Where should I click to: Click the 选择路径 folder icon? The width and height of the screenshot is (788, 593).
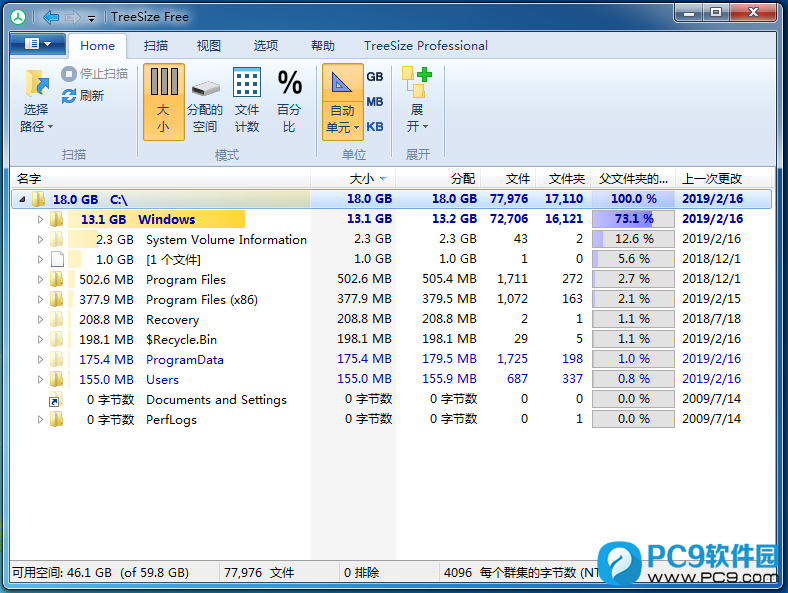[x=37, y=83]
